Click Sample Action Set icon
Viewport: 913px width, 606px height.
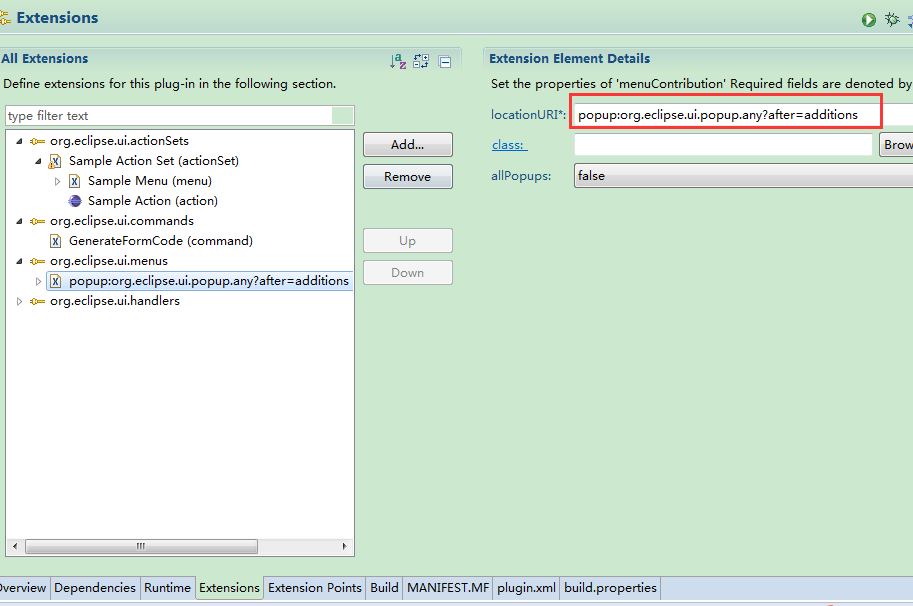point(55,161)
